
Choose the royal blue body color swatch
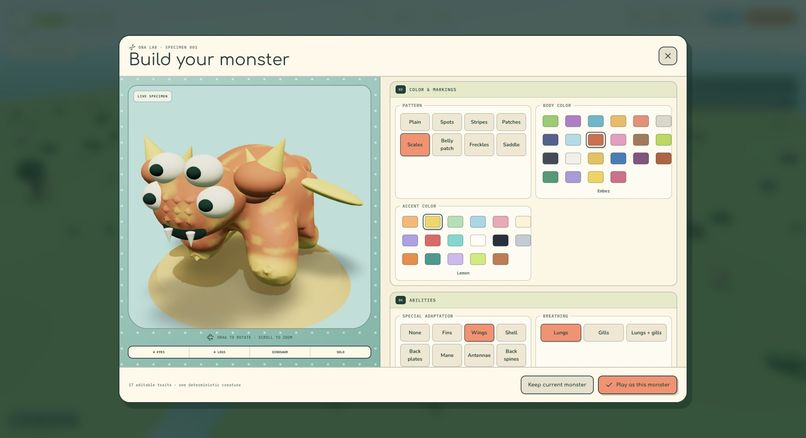618,158
